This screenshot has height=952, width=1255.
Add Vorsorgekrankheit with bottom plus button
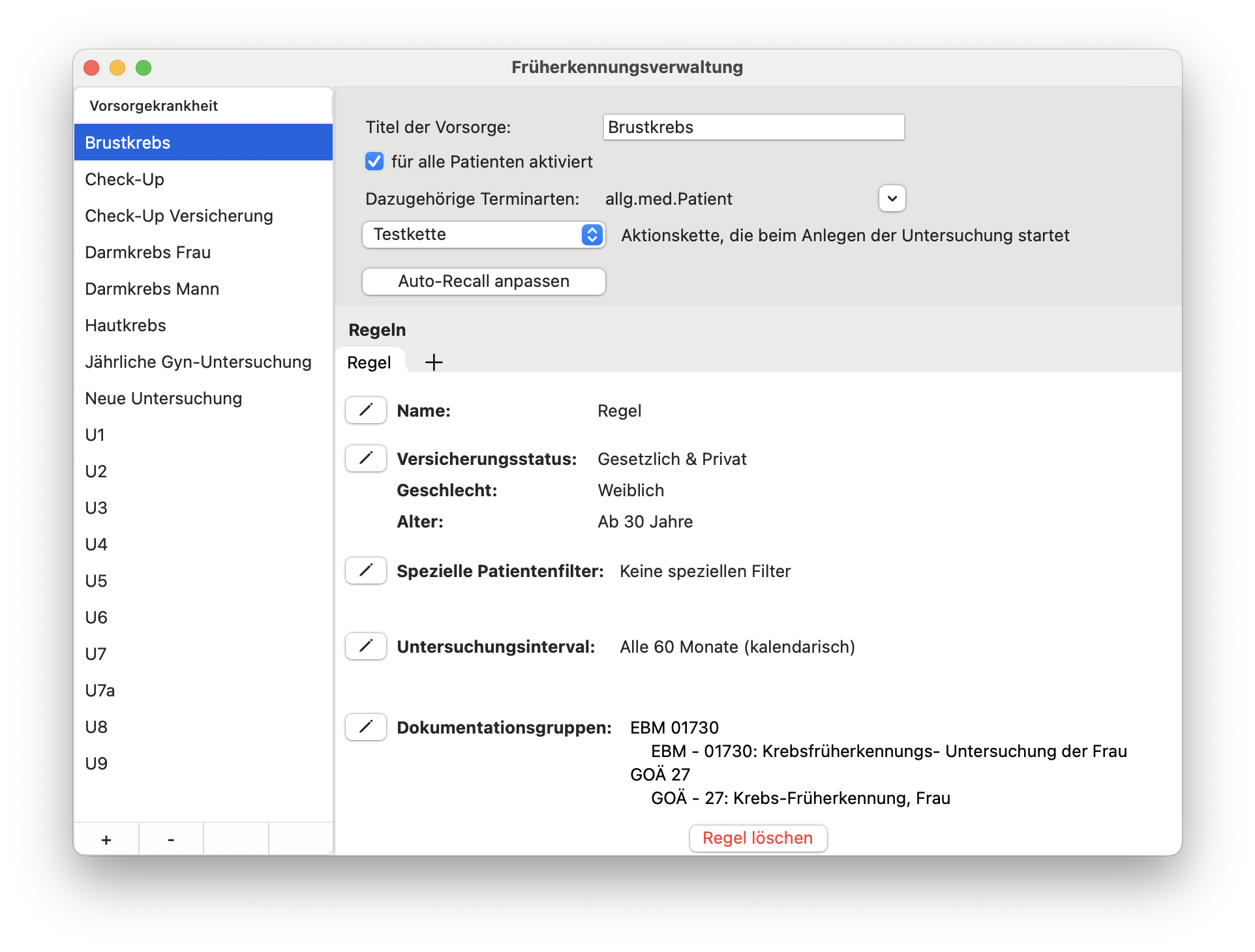click(x=106, y=839)
